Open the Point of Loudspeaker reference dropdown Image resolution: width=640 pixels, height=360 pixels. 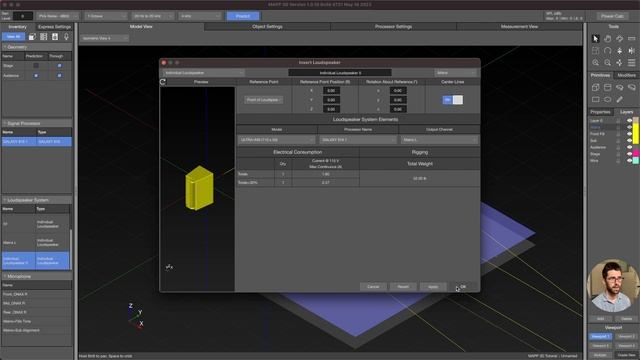(x=264, y=100)
